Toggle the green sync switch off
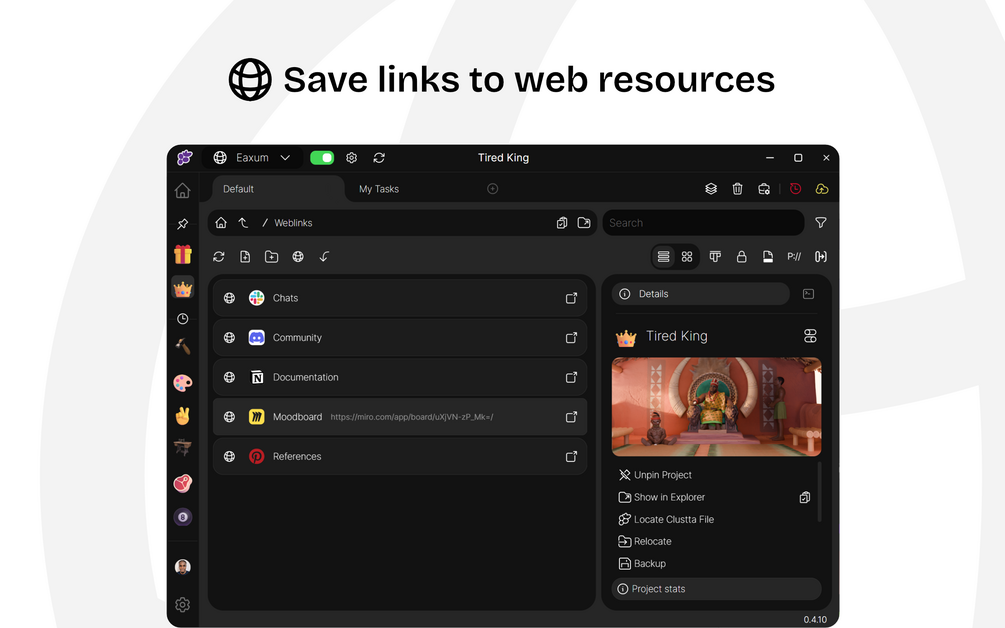Image resolution: width=1005 pixels, height=628 pixels. 322,158
